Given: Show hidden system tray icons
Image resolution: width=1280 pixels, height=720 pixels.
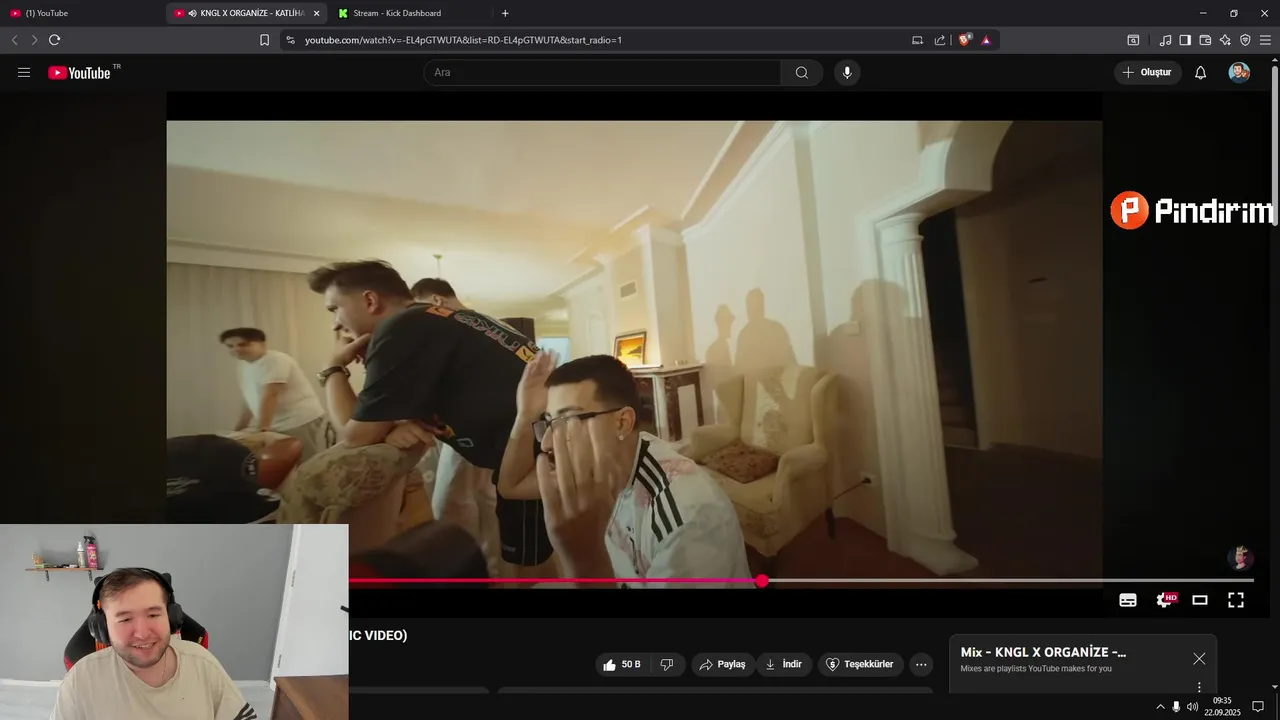Looking at the screenshot, I should [1160, 707].
